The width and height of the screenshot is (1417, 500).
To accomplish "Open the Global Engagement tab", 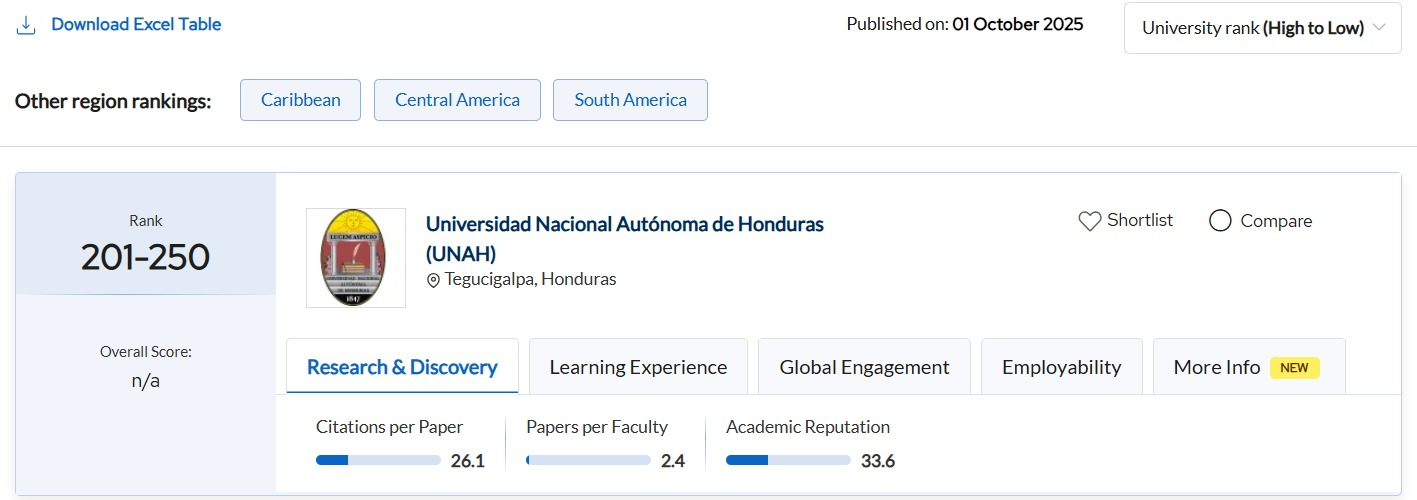I will coord(864,367).
